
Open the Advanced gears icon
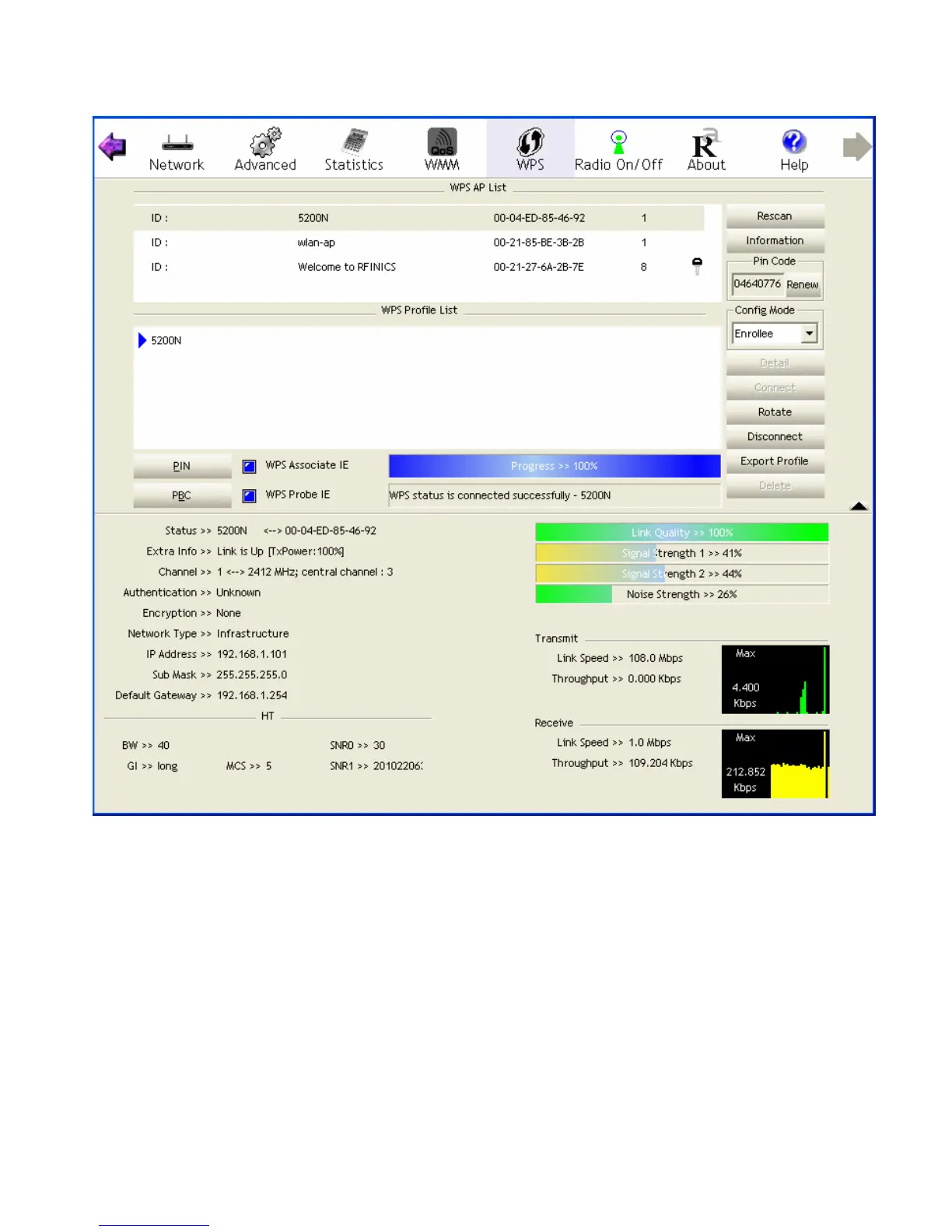265,143
